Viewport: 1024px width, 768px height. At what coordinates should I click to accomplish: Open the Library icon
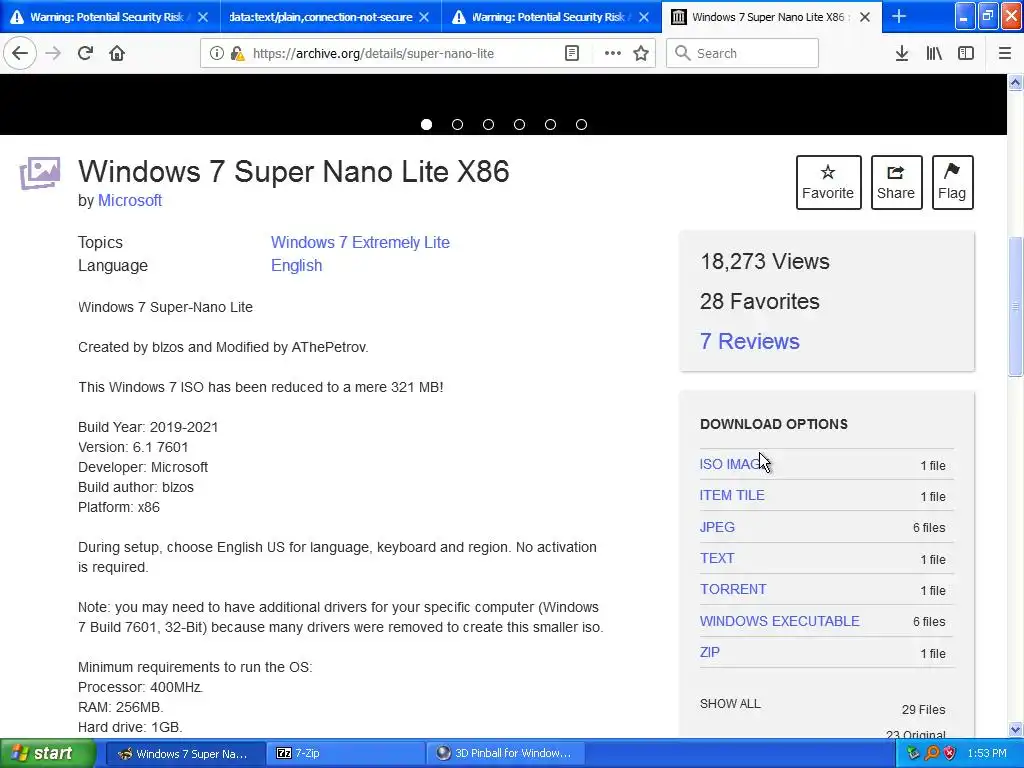point(934,54)
